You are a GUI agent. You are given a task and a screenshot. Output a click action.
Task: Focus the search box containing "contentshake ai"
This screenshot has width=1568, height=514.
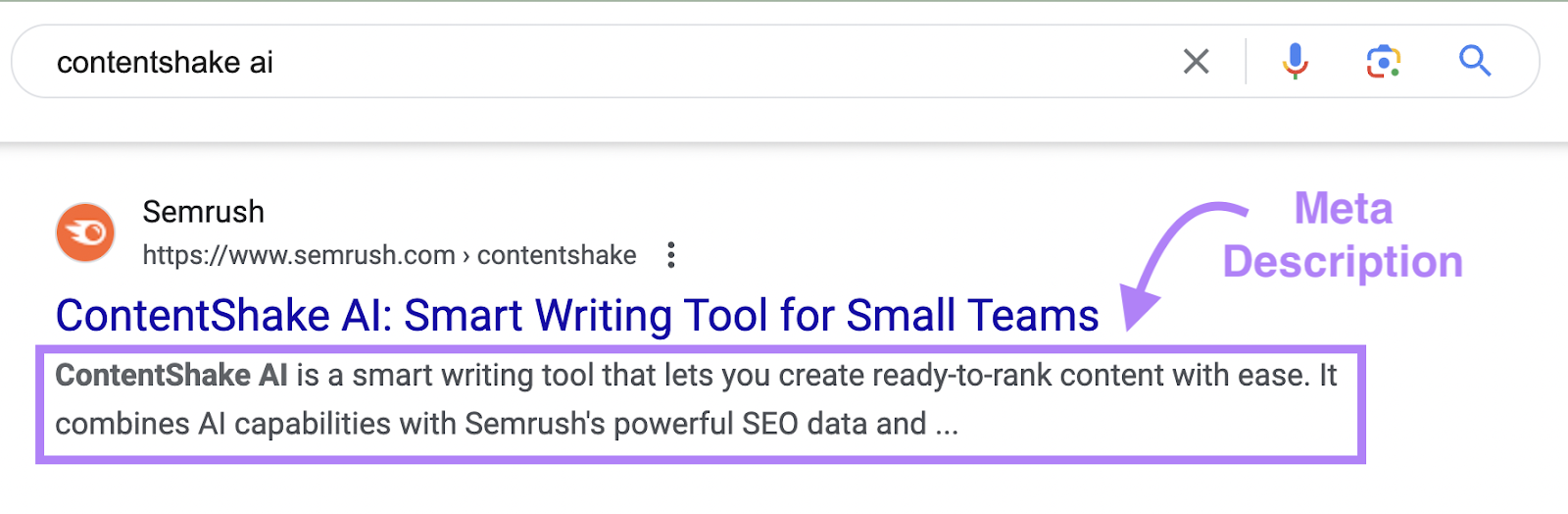point(588,62)
